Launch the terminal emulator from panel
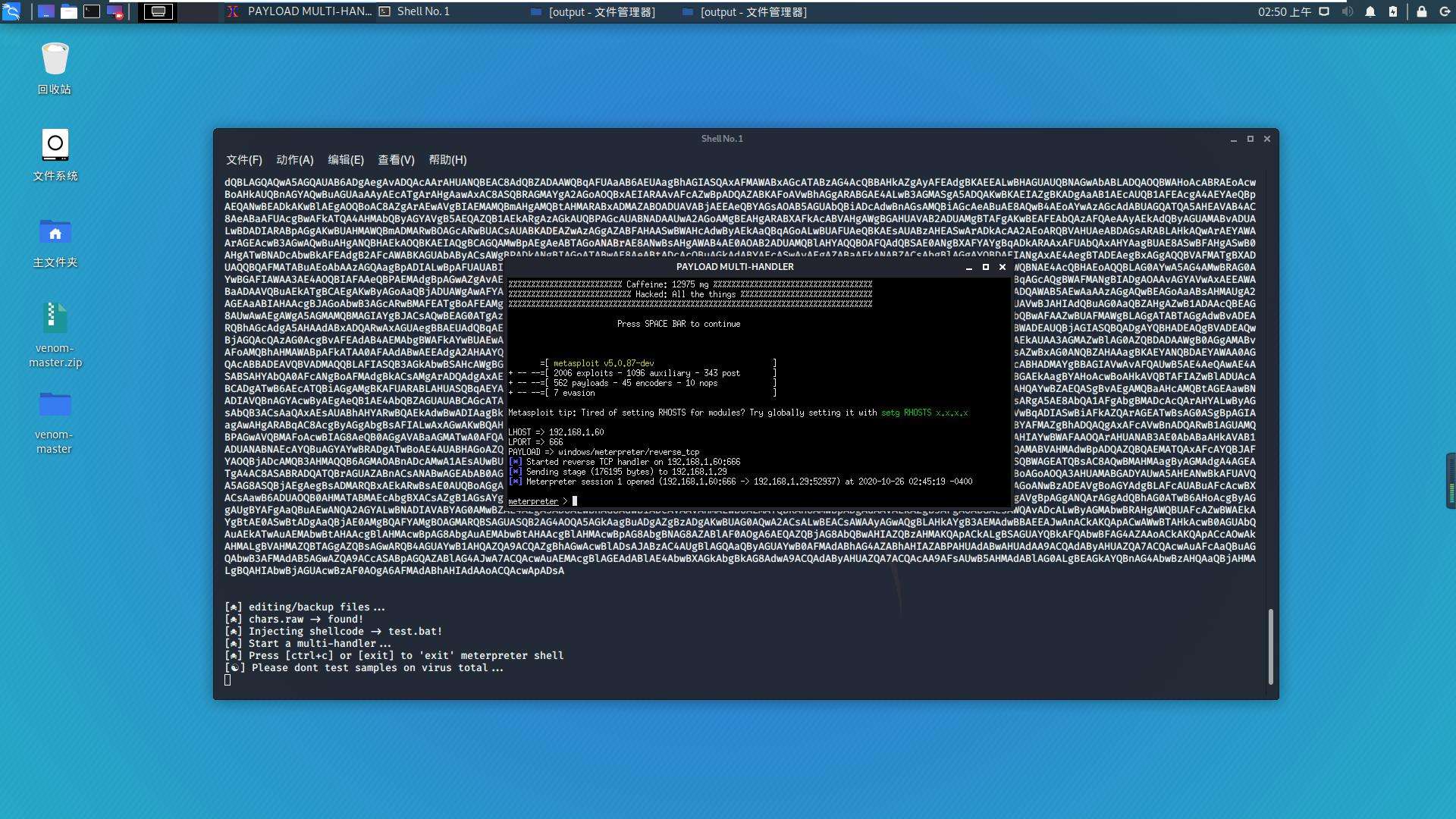 (x=92, y=11)
